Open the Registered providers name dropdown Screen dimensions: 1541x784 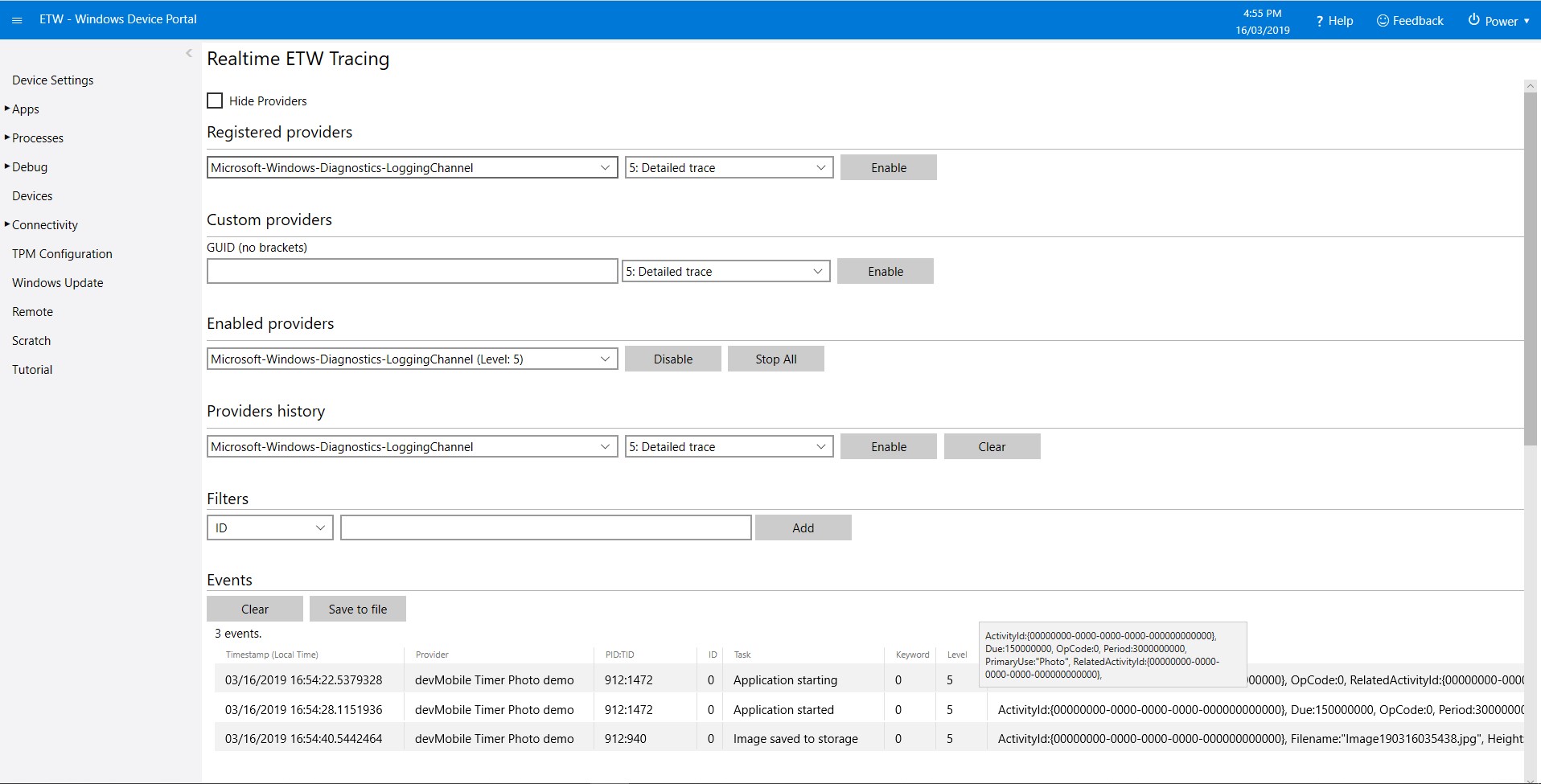(x=412, y=167)
